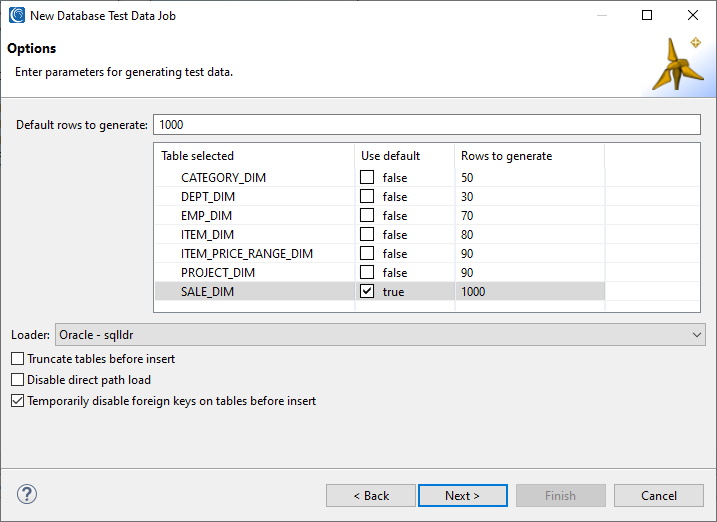Enable Use default for DEPT_DIM row
Screen dimensions: 717x522
click(367, 196)
